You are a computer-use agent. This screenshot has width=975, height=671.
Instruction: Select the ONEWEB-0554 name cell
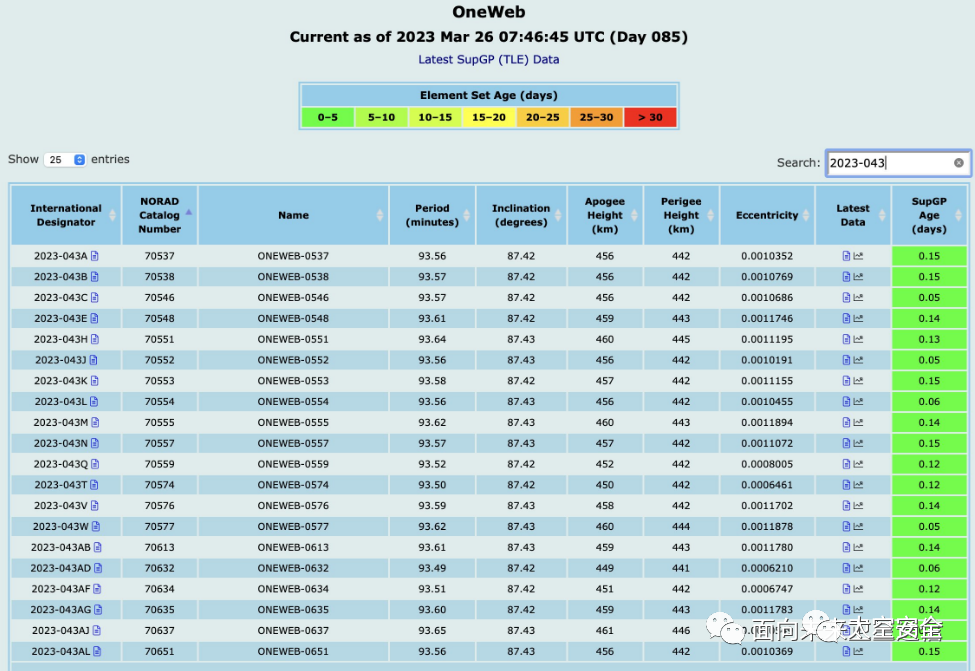point(293,402)
